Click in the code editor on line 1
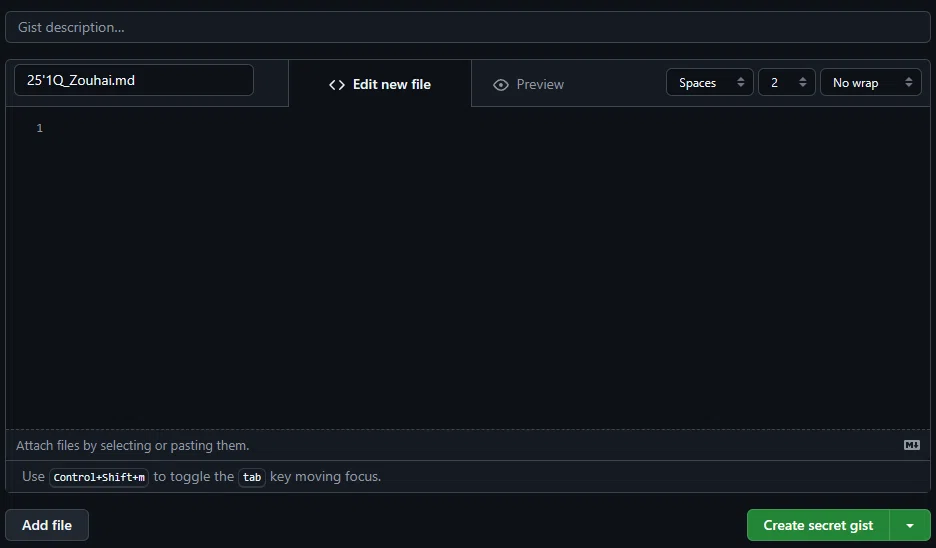The height and width of the screenshot is (548, 936). click(x=489, y=128)
